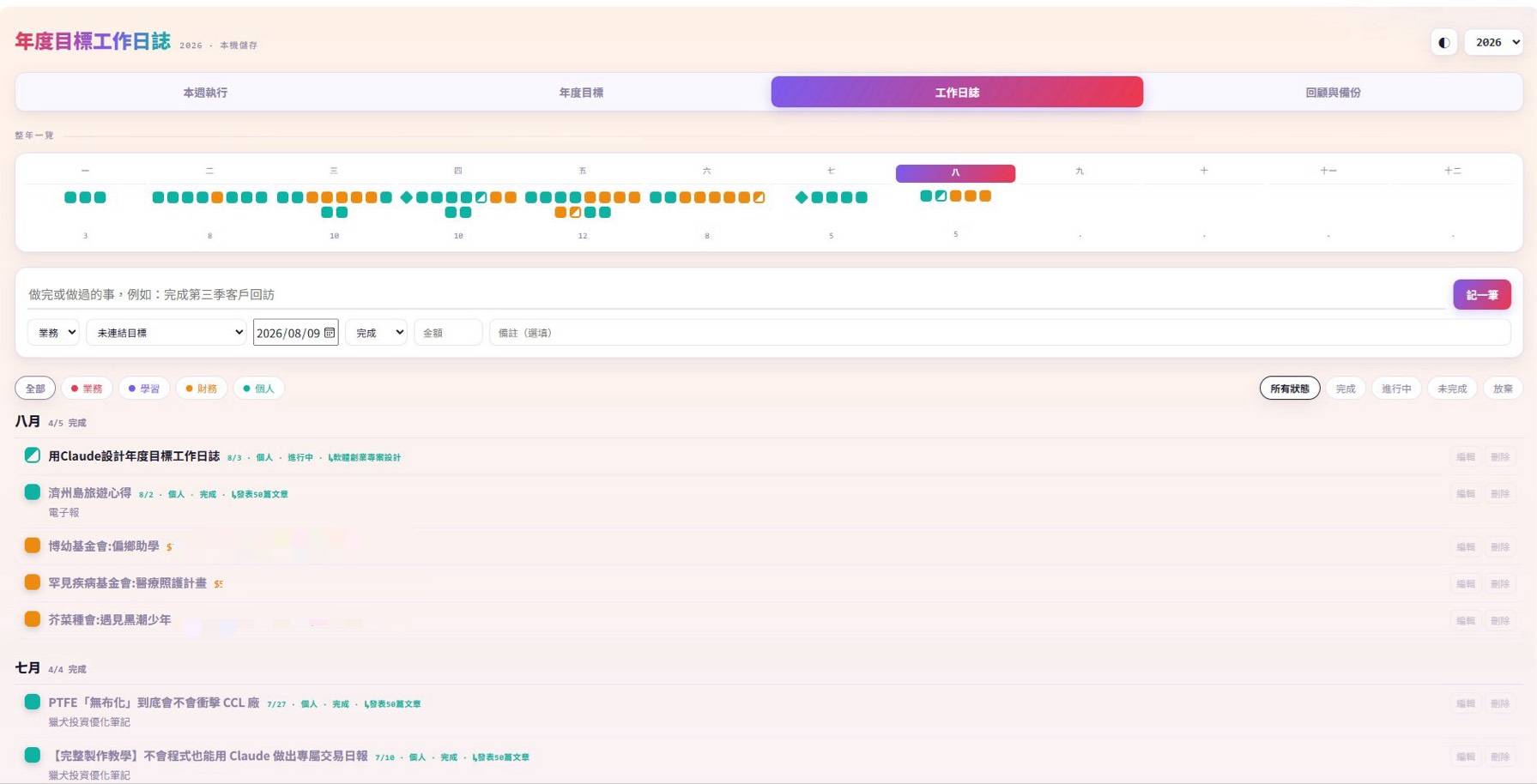Click the 電子報 note under 濟州島旅遊心得

click(x=64, y=513)
